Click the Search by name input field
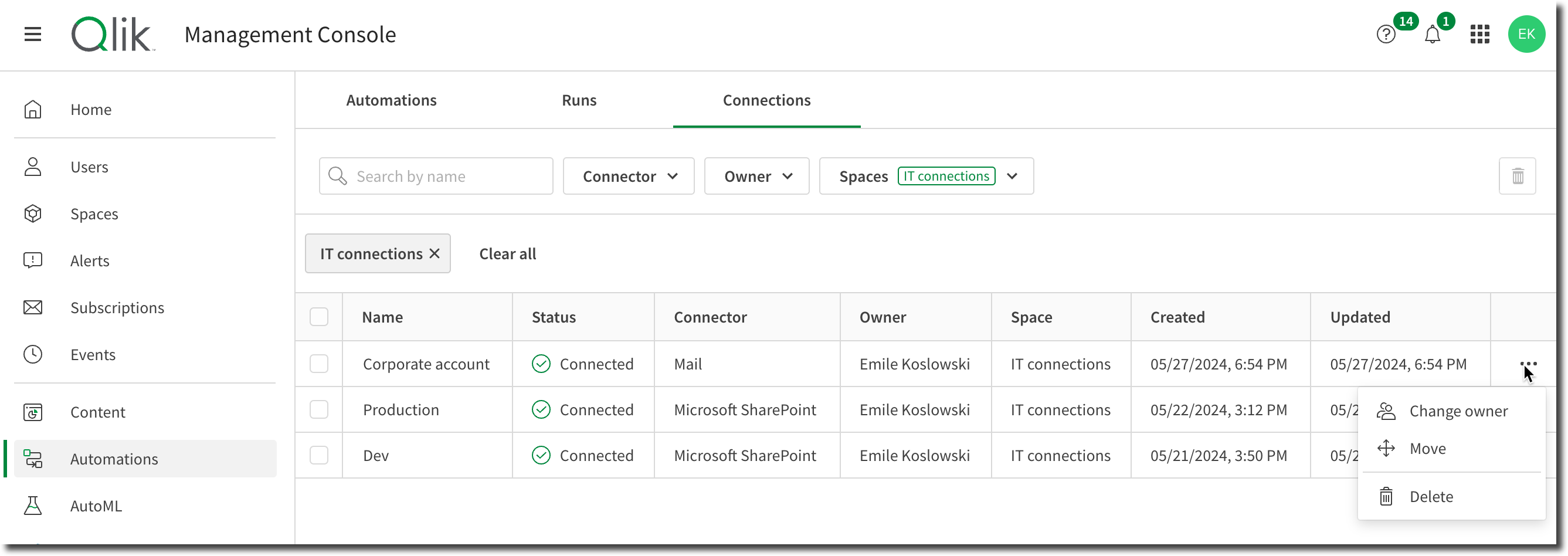 tap(436, 176)
